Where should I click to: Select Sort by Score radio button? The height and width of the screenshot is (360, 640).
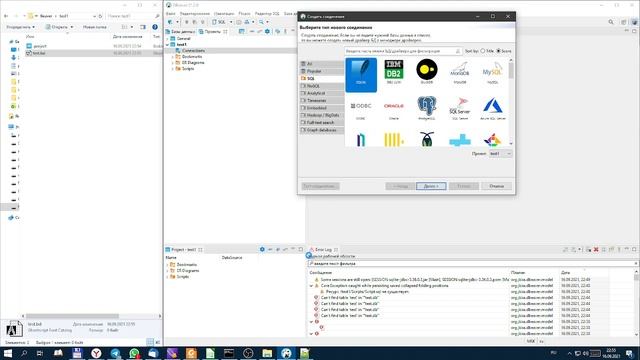tap(498, 51)
